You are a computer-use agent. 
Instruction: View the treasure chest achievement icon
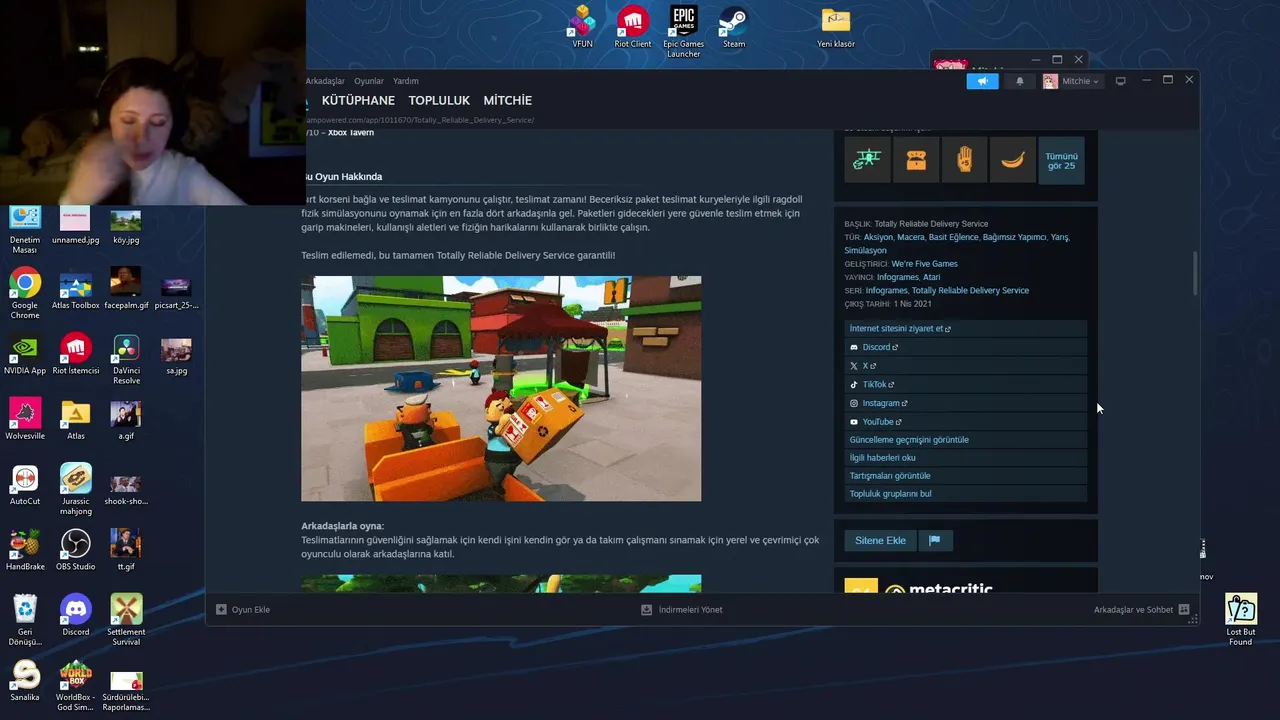tap(916, 159)
